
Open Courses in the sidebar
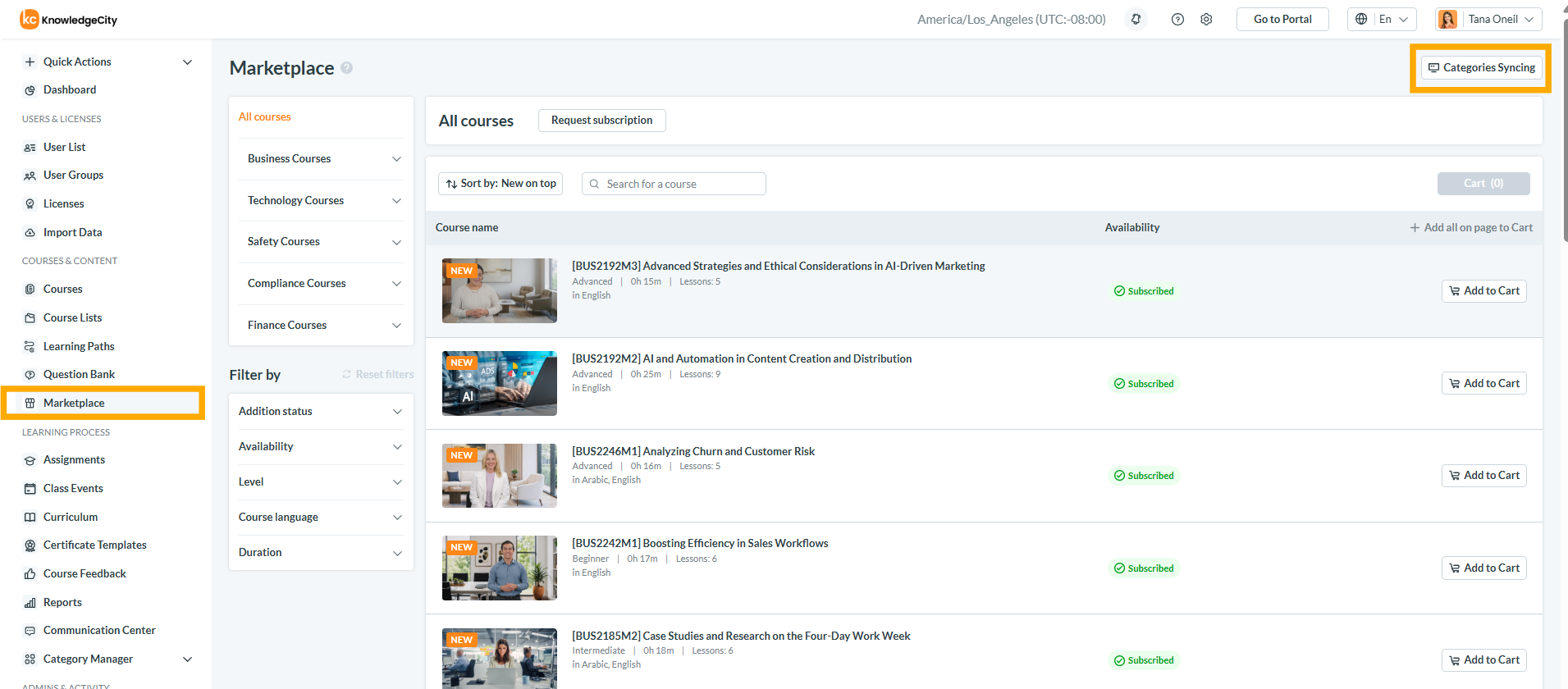[x=63, y=290]
